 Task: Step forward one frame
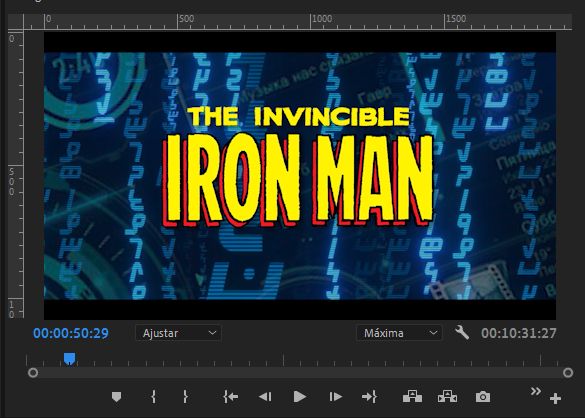(x=335, y=397)
